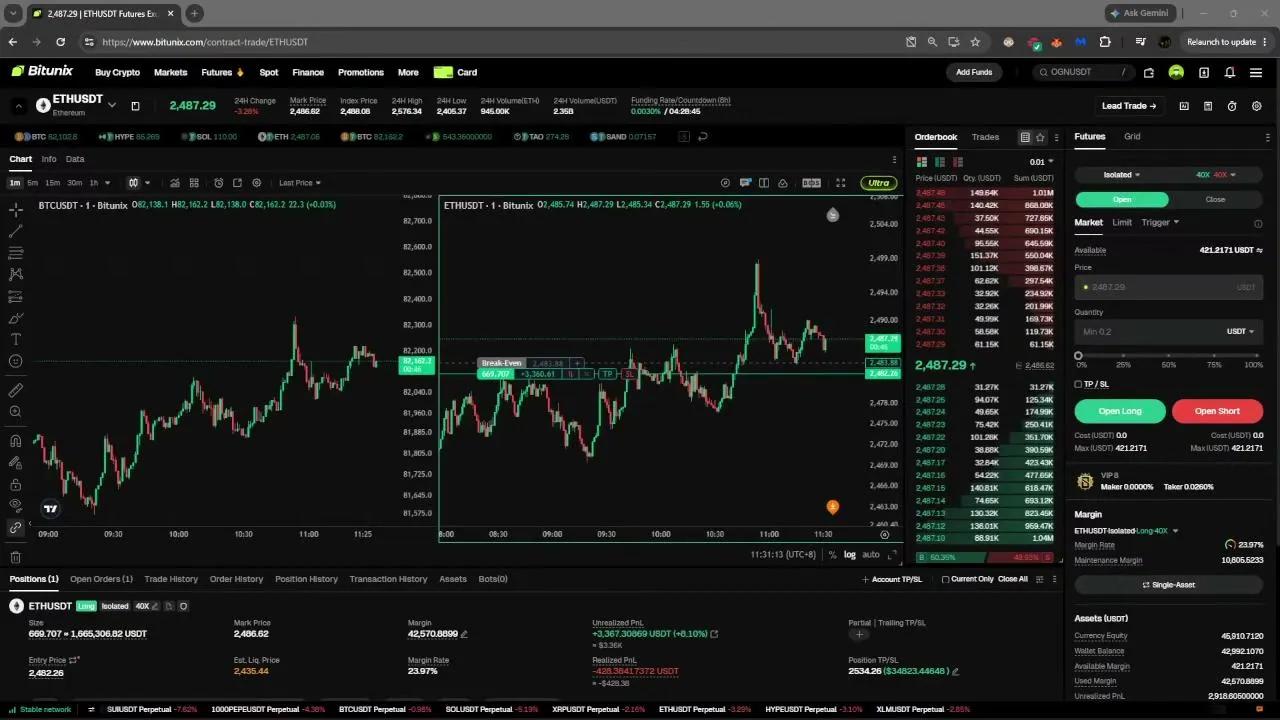The height and width of the screenshot is (720, 1280).
Task: Switch order mode to Close
Action: 1215,199
